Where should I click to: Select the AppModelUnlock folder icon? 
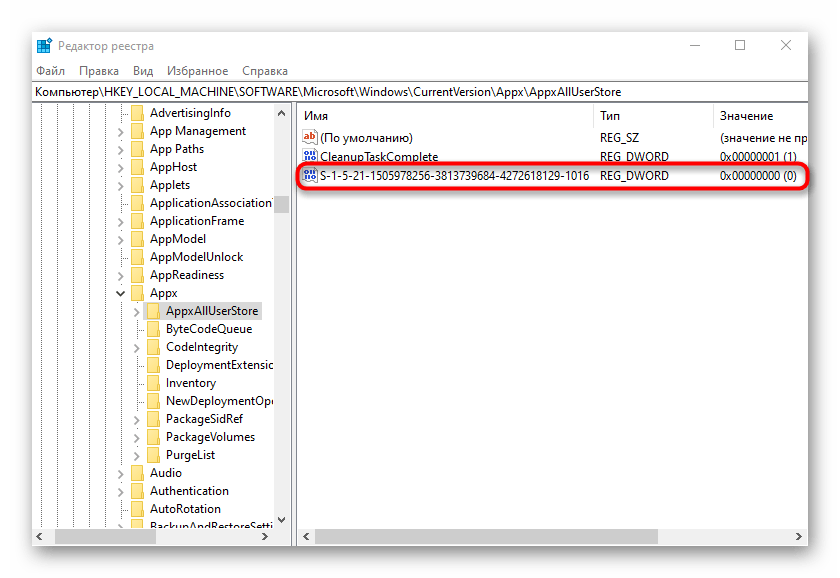(138, 257)
